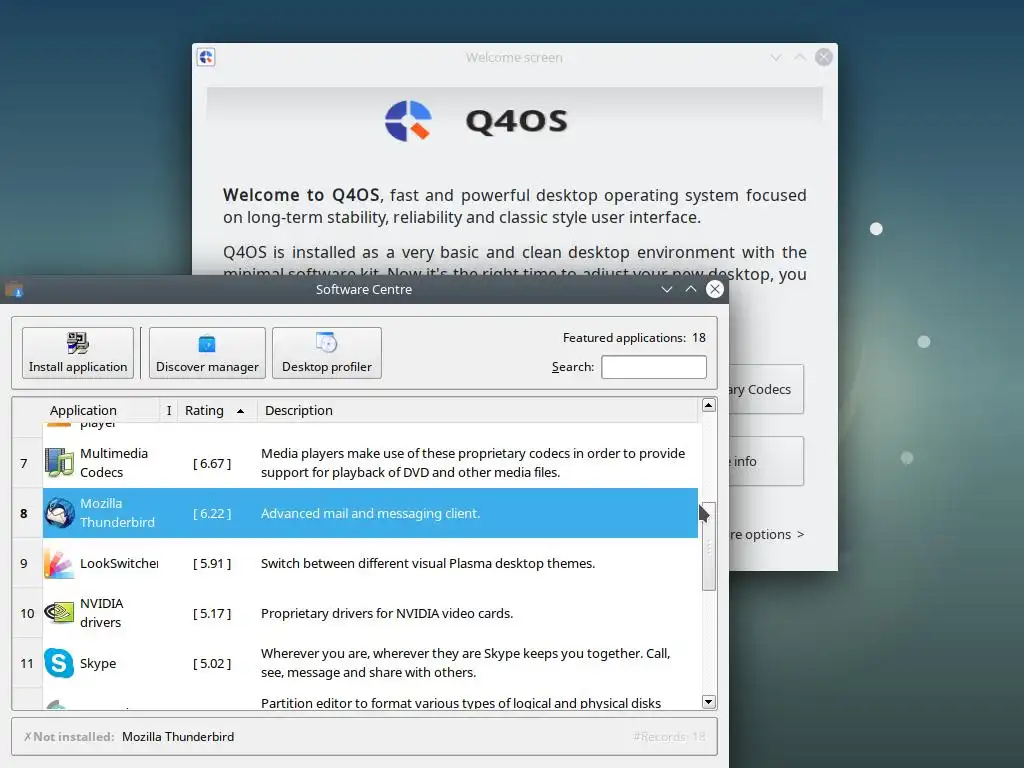The image size is (1024, 768).
Task: Click the Multimedia Codecs name text
Action: tap(114, 462)
